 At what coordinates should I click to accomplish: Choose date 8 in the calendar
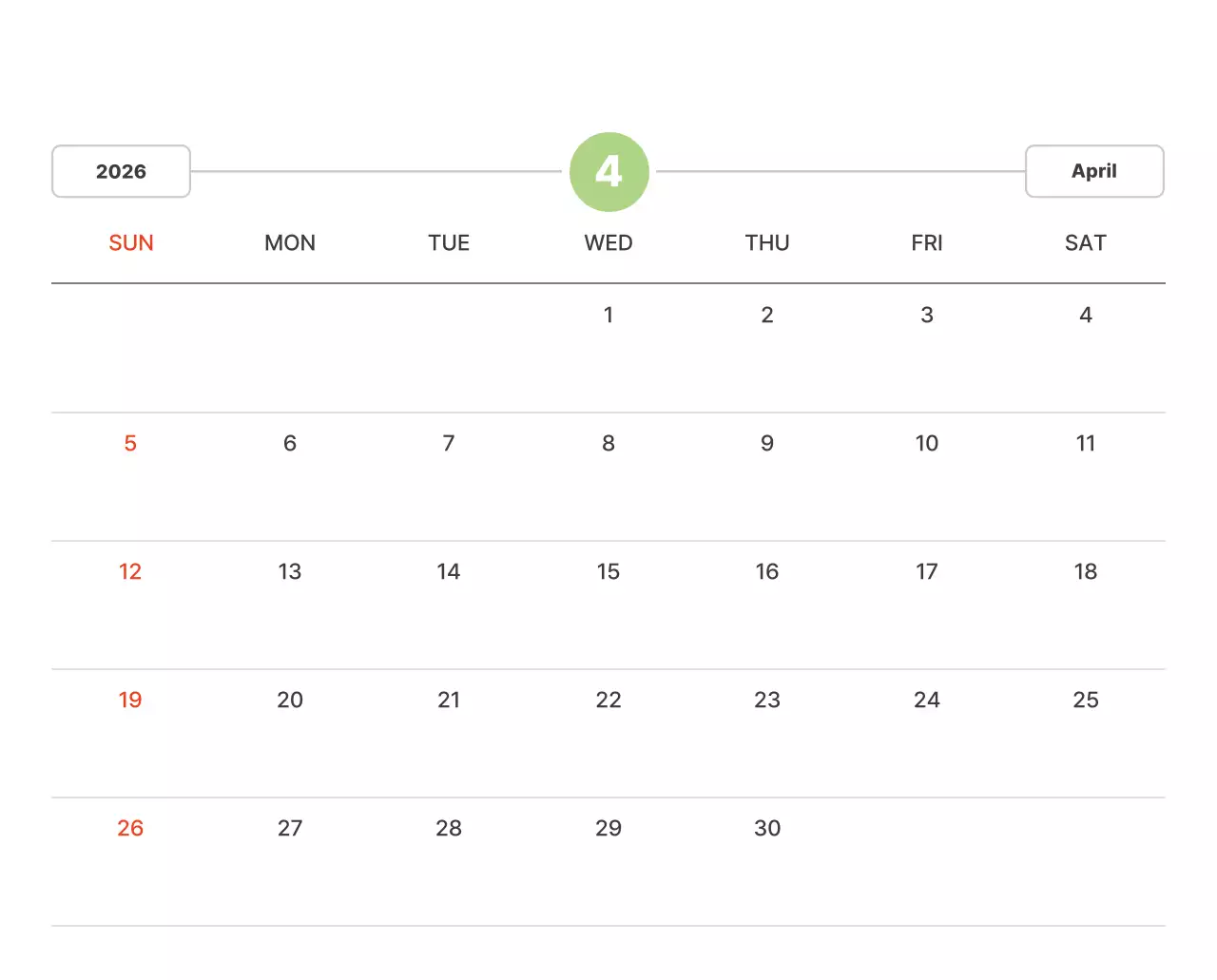click(x=608, y=444)
